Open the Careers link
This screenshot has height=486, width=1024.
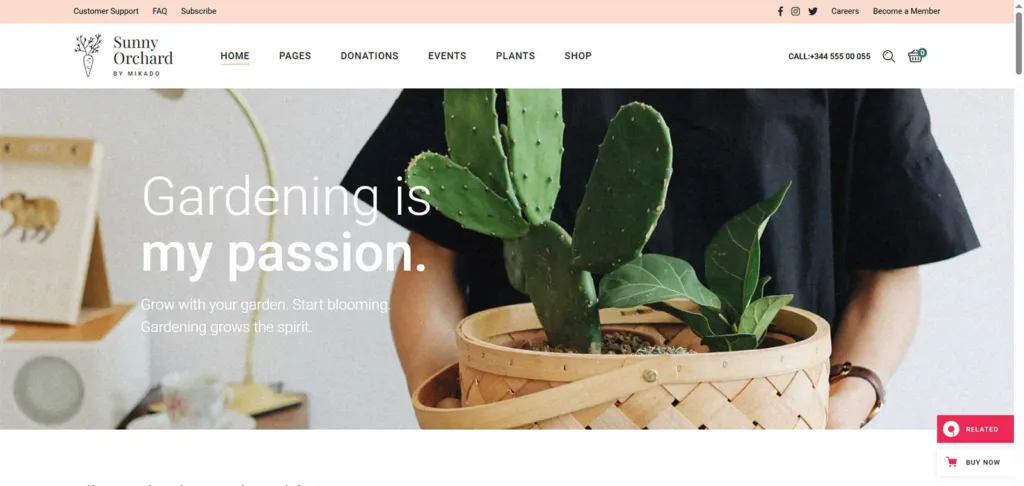click(x=845, y=11)
